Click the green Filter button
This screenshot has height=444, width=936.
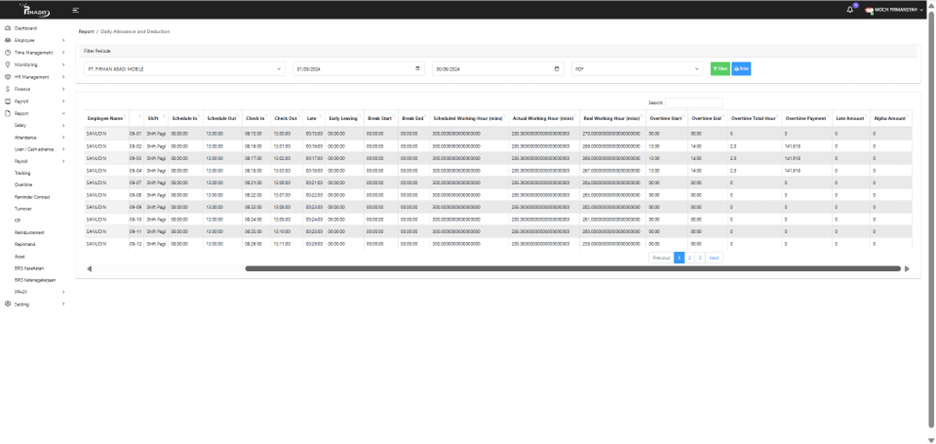tap(721, 69)
